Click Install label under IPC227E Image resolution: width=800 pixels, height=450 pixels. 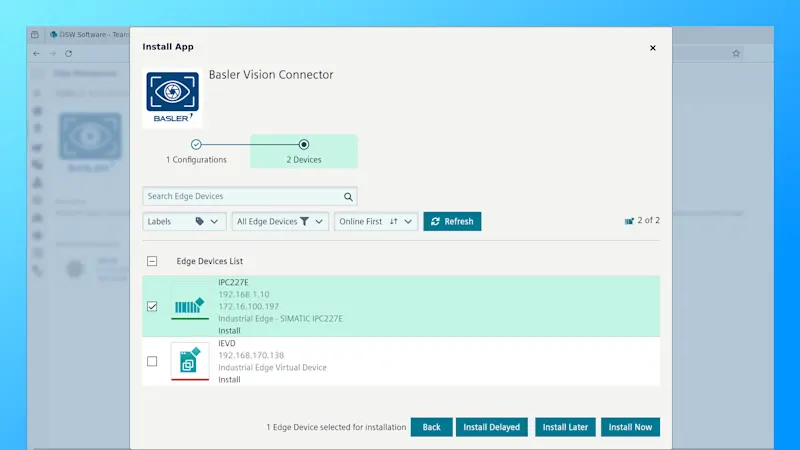click(x=229, y=331)
